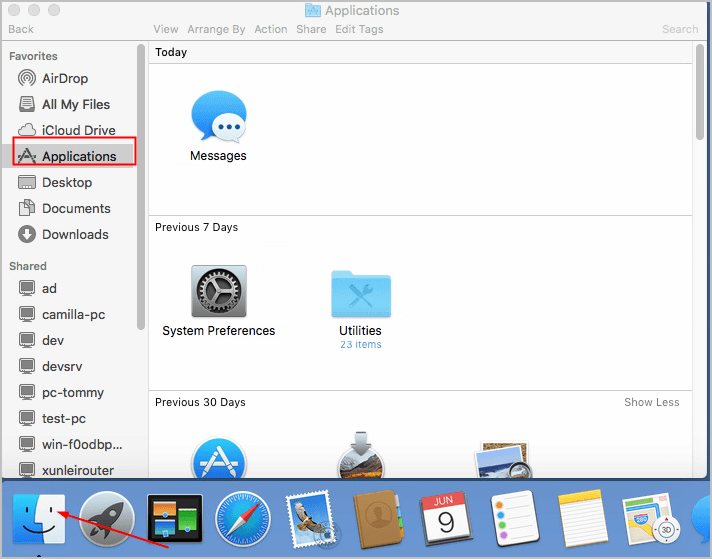Click the Back toolbar button
Image resolution: width=712 pixels, height=559 pixels.
pyautogui.click(x=21, y=29)
